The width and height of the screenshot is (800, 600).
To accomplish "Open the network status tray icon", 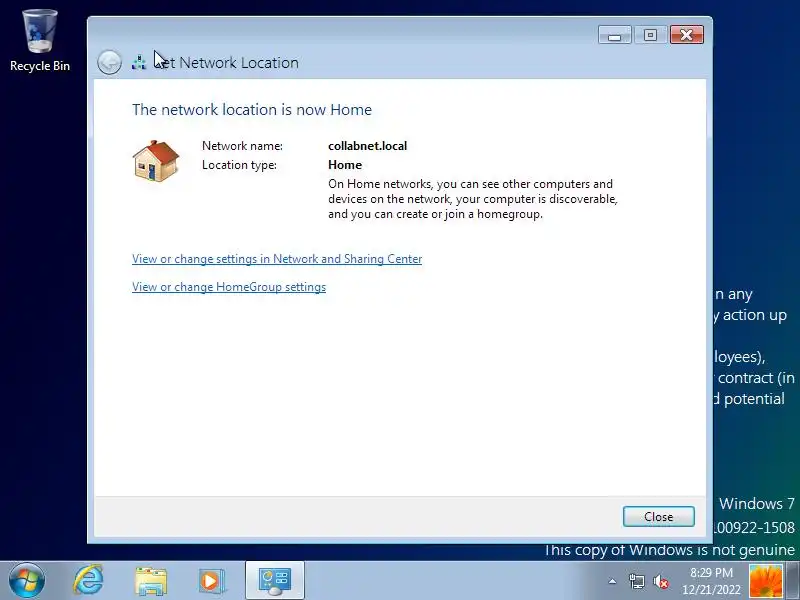I will click(636, 581).
